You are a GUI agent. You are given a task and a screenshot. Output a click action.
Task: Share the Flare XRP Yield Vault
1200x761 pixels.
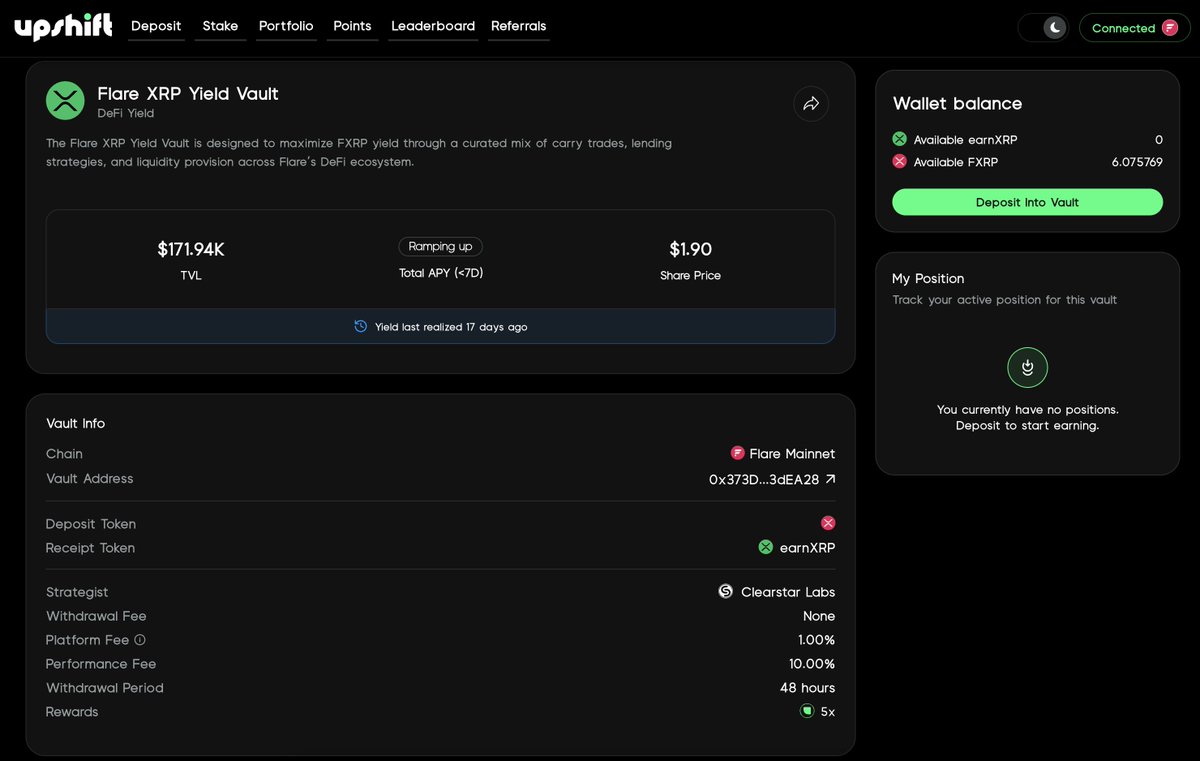click(x=811, y=103)
